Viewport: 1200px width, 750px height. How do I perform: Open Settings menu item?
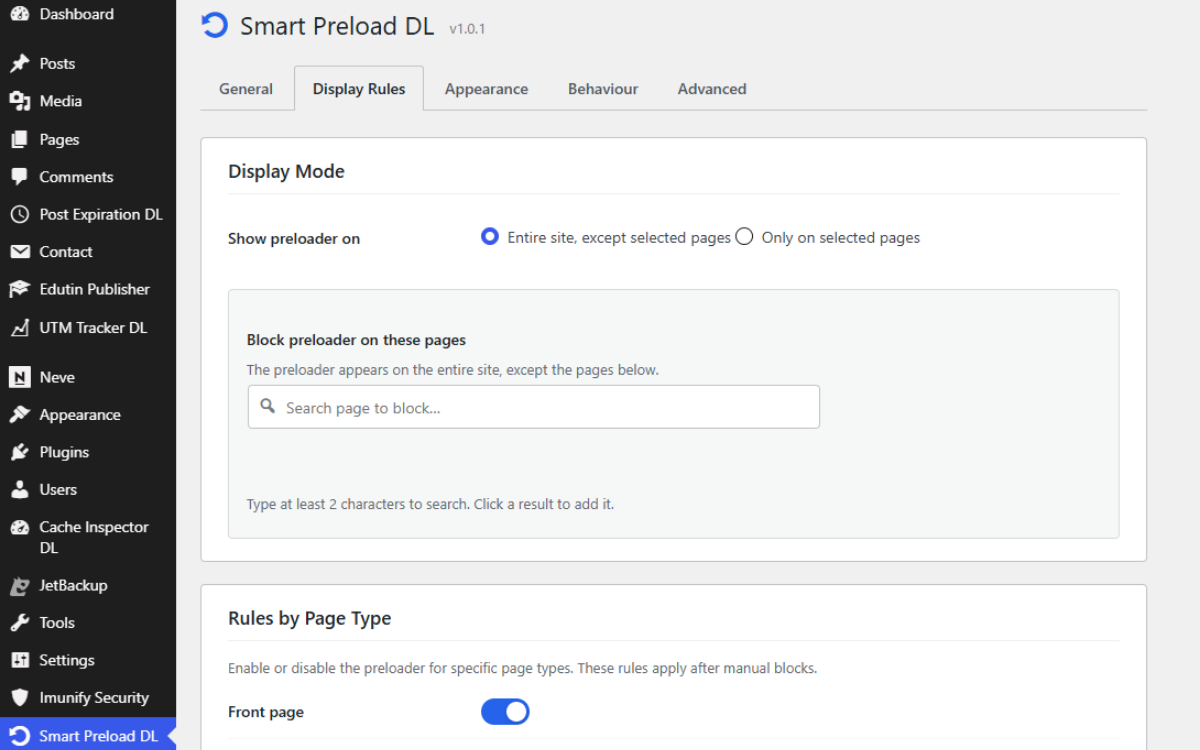88,660
